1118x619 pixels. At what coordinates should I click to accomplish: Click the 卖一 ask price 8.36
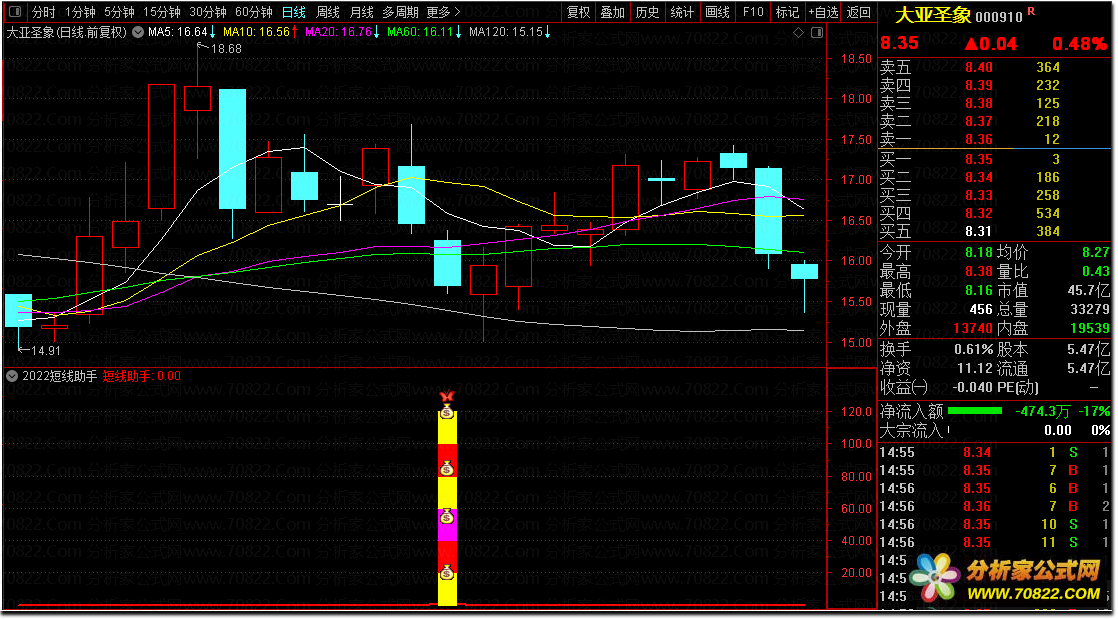(978, 139)
